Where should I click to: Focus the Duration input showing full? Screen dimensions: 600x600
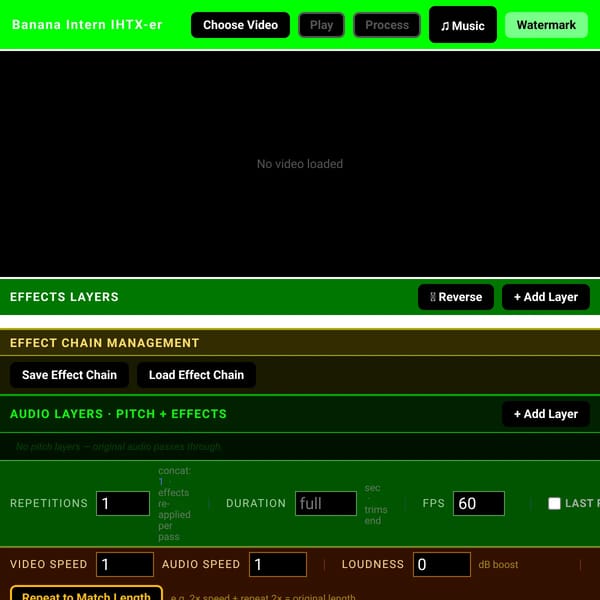point(326,504)
